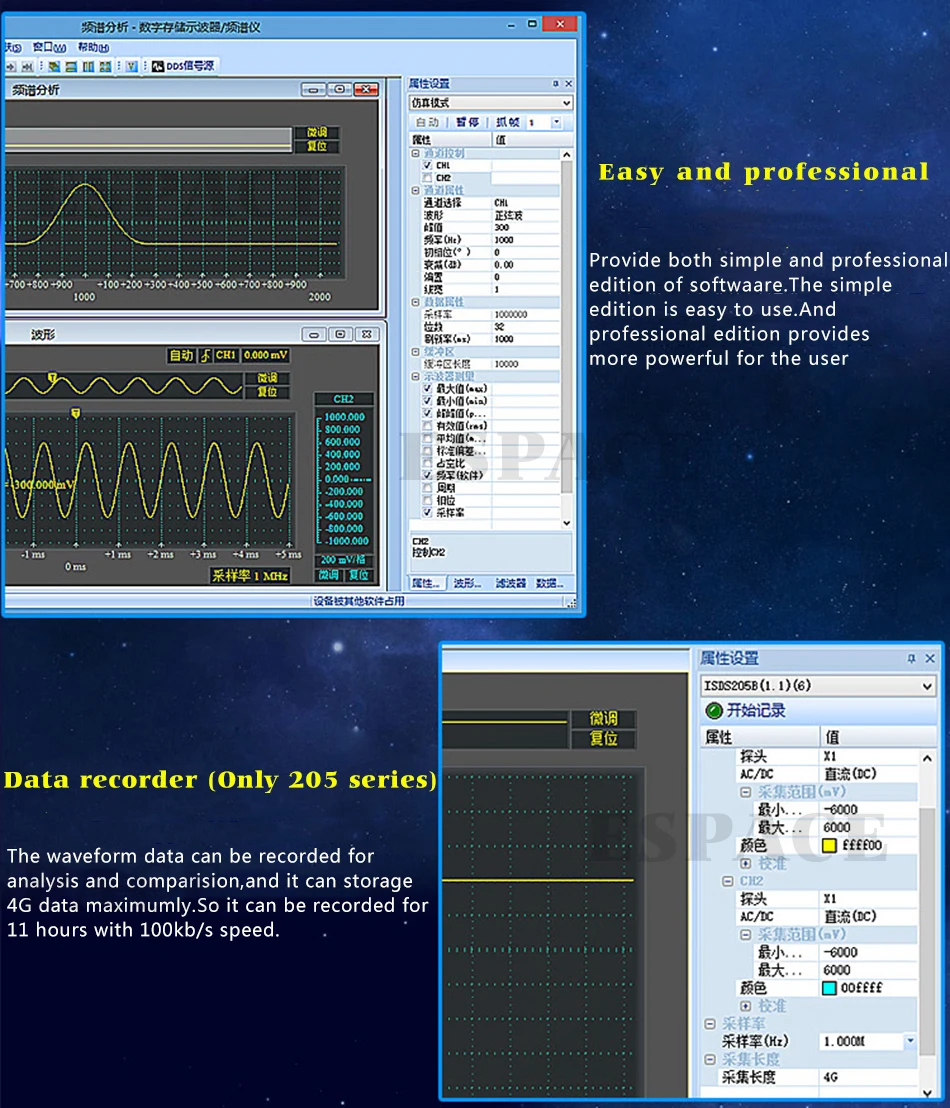Maximize the 频谱分析 sub-window

coord(340,90)
